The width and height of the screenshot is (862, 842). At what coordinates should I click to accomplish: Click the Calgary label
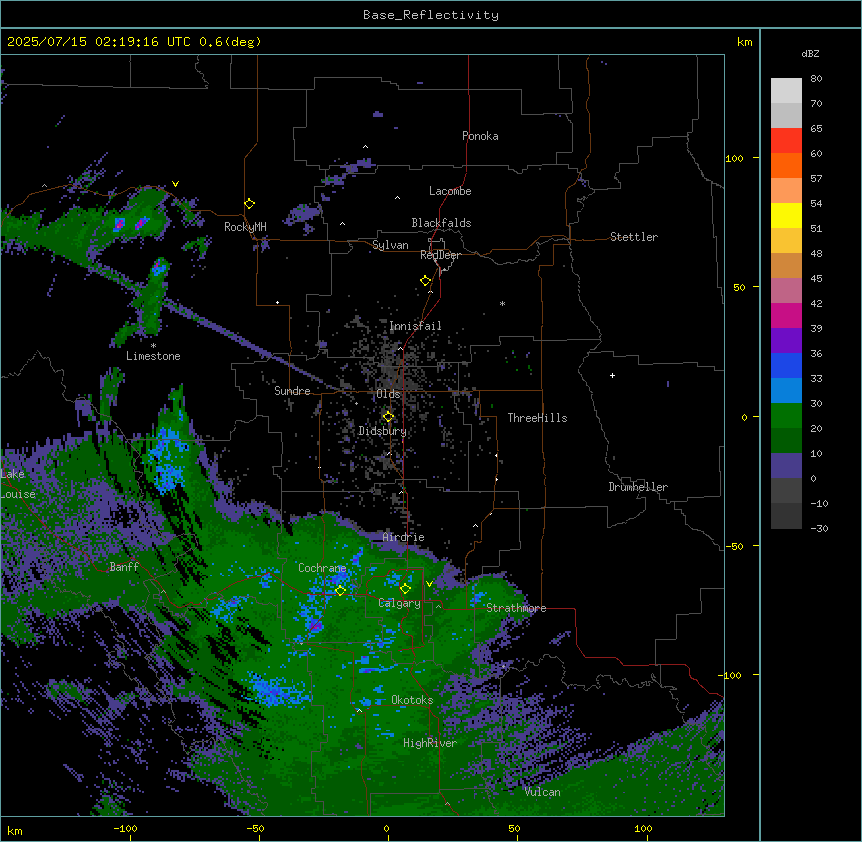(400, 603)
